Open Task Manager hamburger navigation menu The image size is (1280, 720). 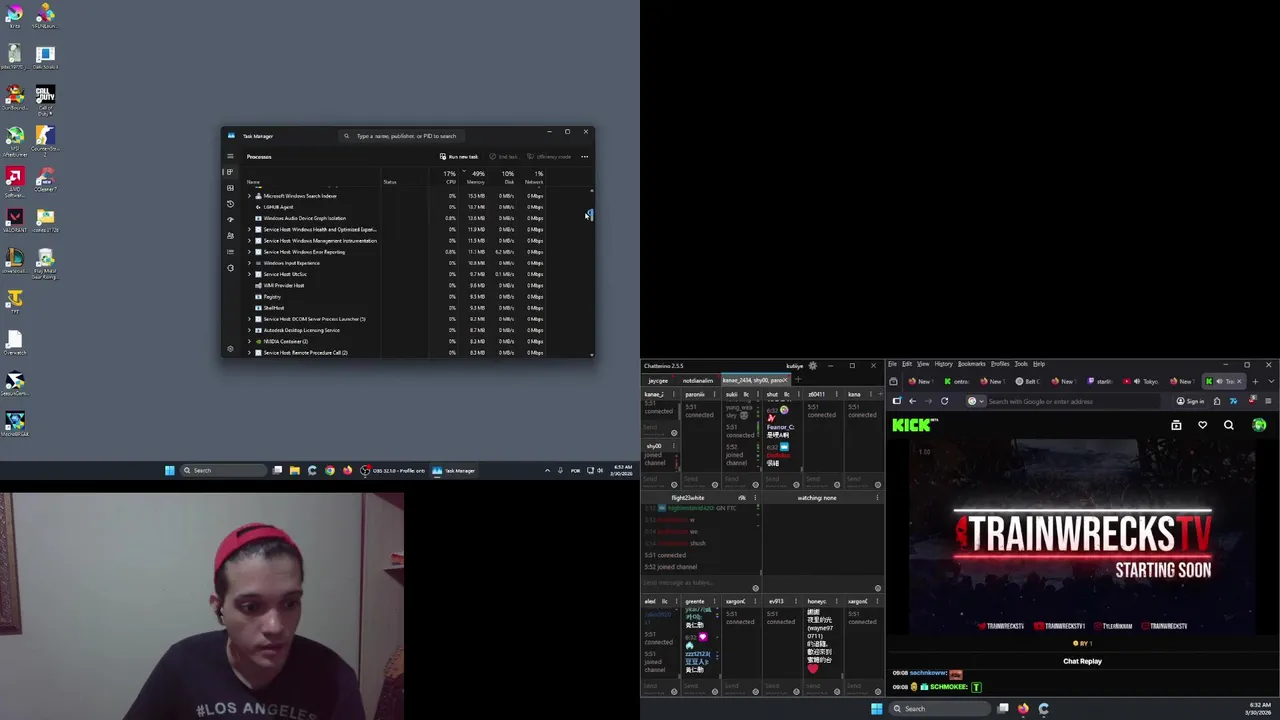click(230, 156)
